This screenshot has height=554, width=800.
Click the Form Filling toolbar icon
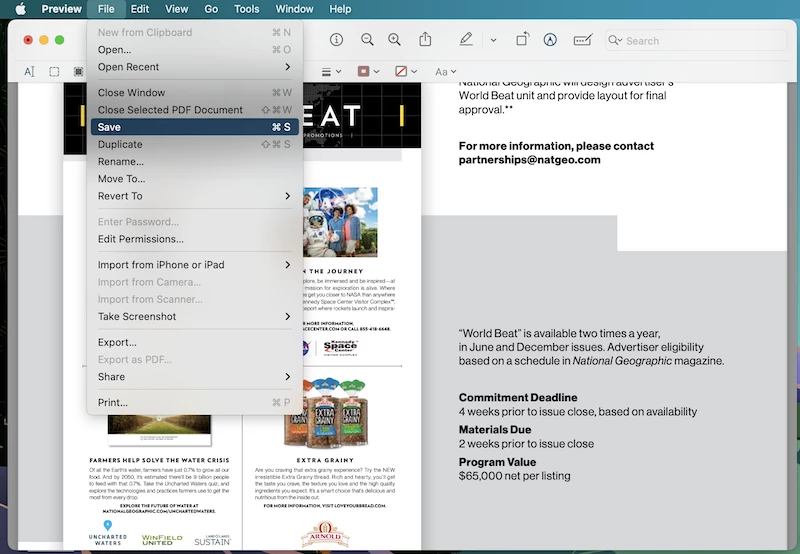click(x=583, y=40)
